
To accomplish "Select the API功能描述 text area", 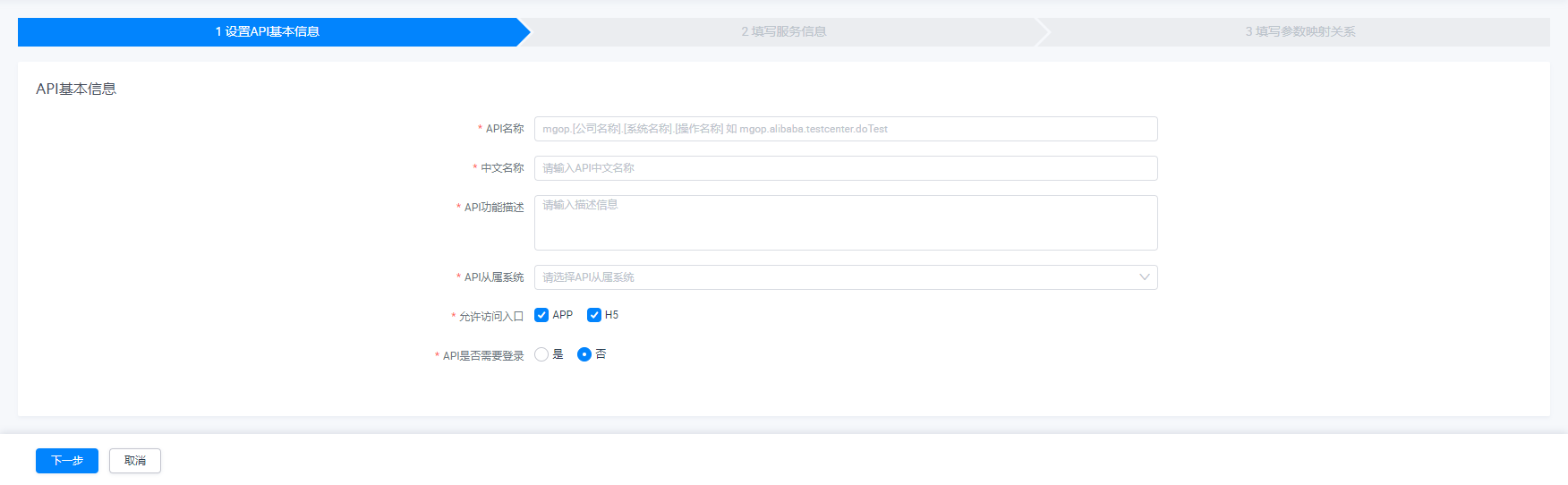I will tap(846, 223).
